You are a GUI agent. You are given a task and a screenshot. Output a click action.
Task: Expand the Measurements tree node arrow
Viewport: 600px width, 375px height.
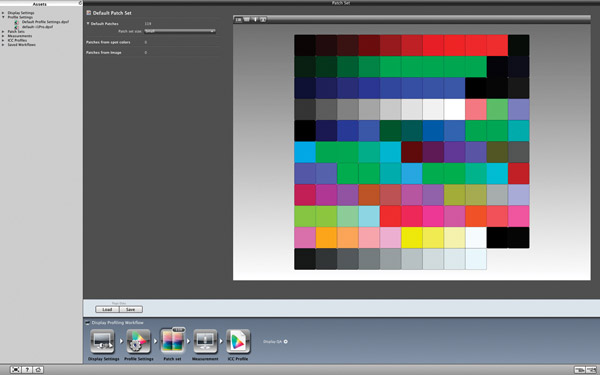[3, 36]
